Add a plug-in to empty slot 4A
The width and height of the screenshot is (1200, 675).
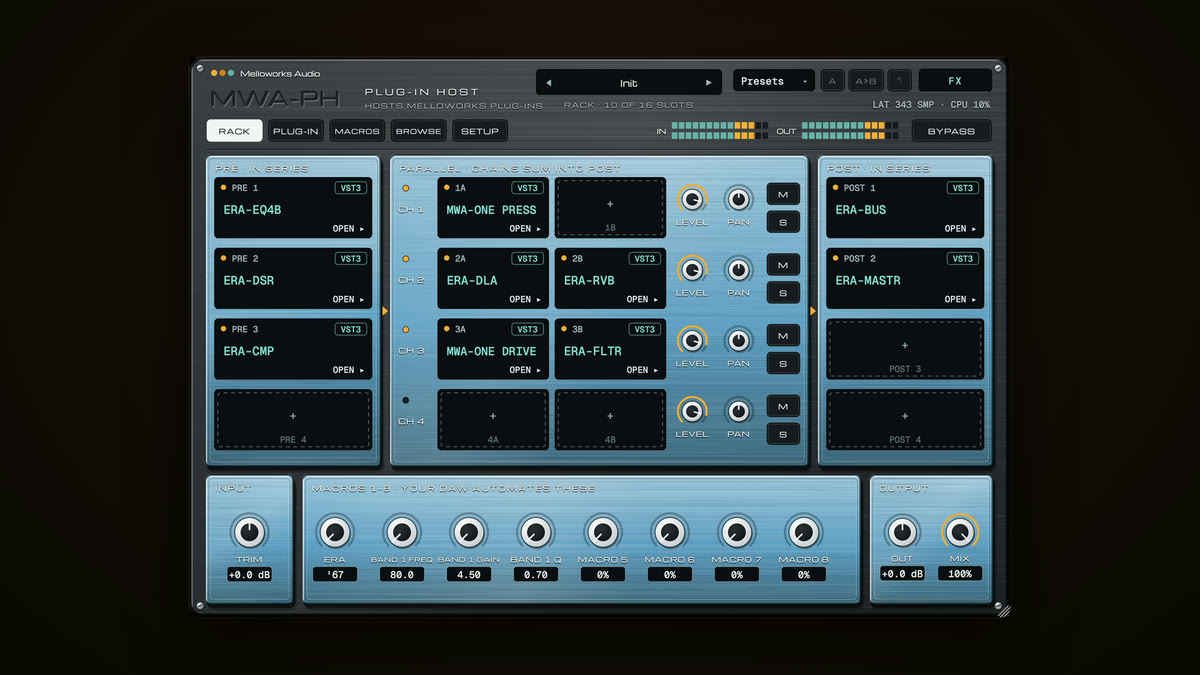click(x=493, y=420)
